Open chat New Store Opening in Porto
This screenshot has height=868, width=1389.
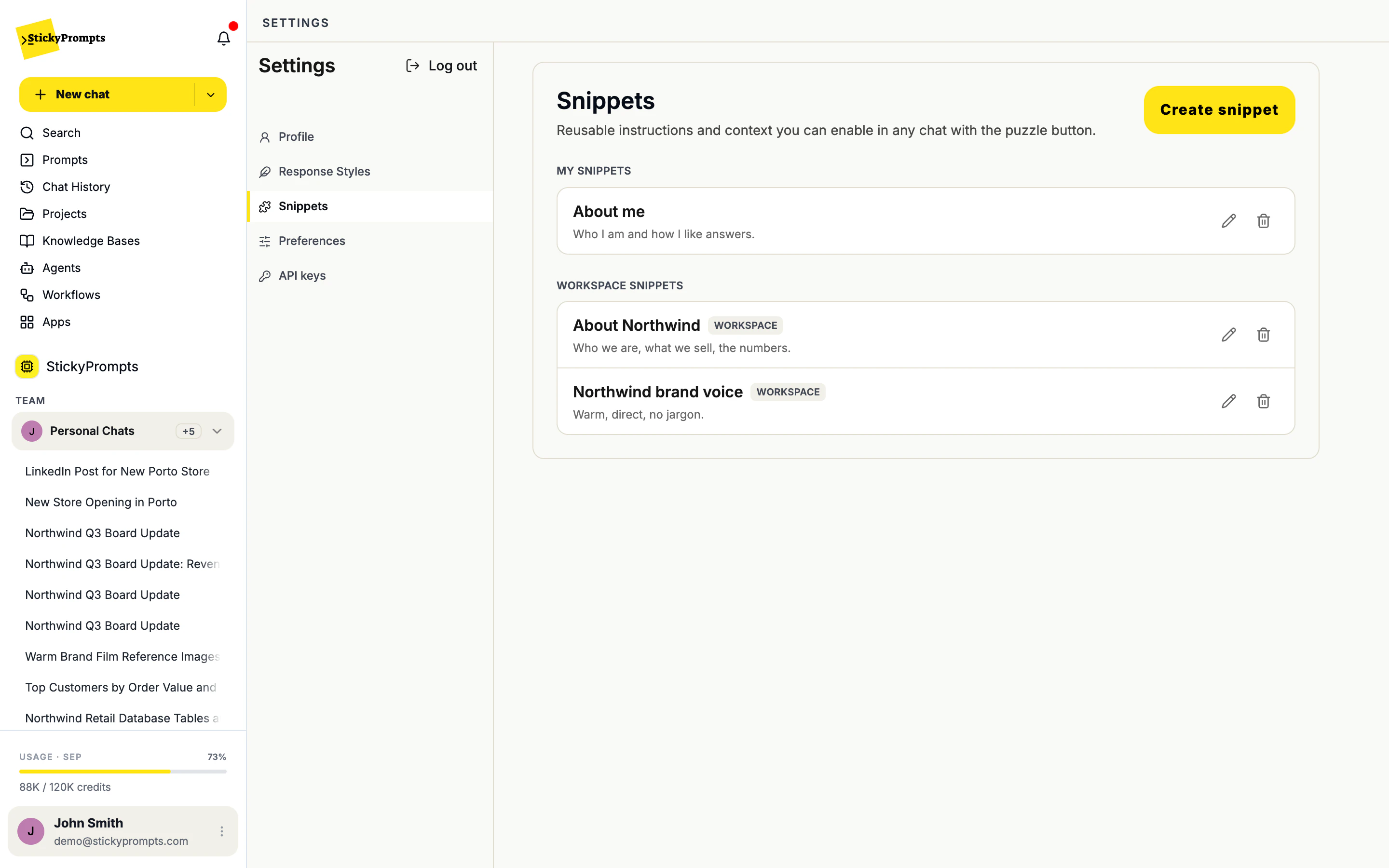click(101, 502)
